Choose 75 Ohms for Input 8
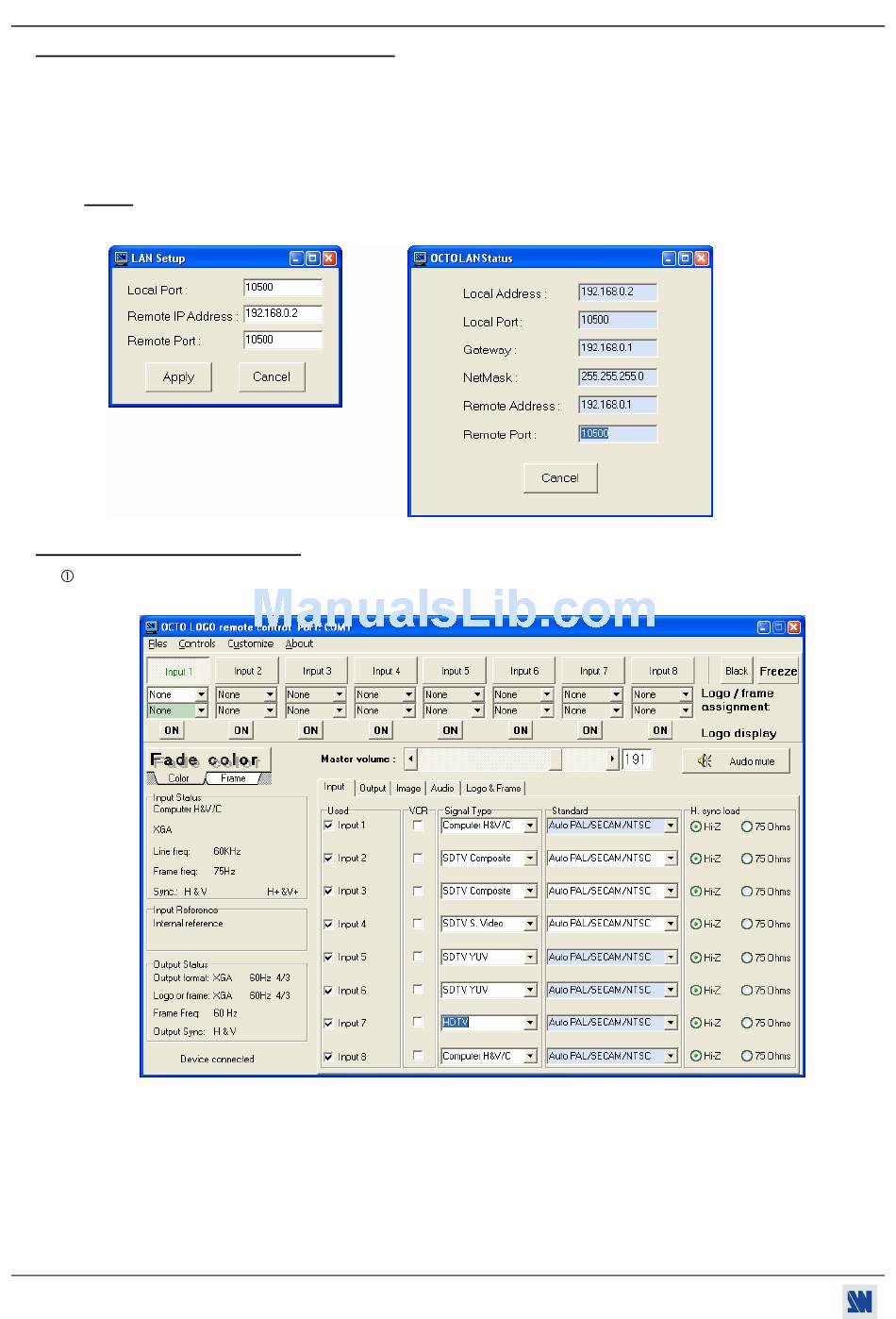The height and width of the screenshot is (1319, 896). coord(747,1056)
